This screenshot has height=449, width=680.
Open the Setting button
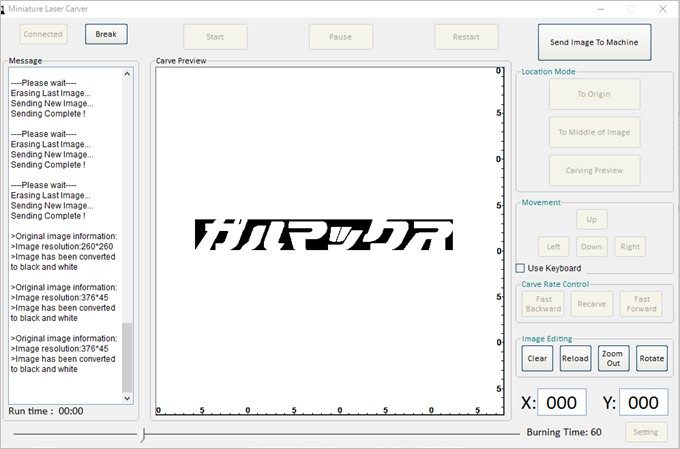pos(646,432)
